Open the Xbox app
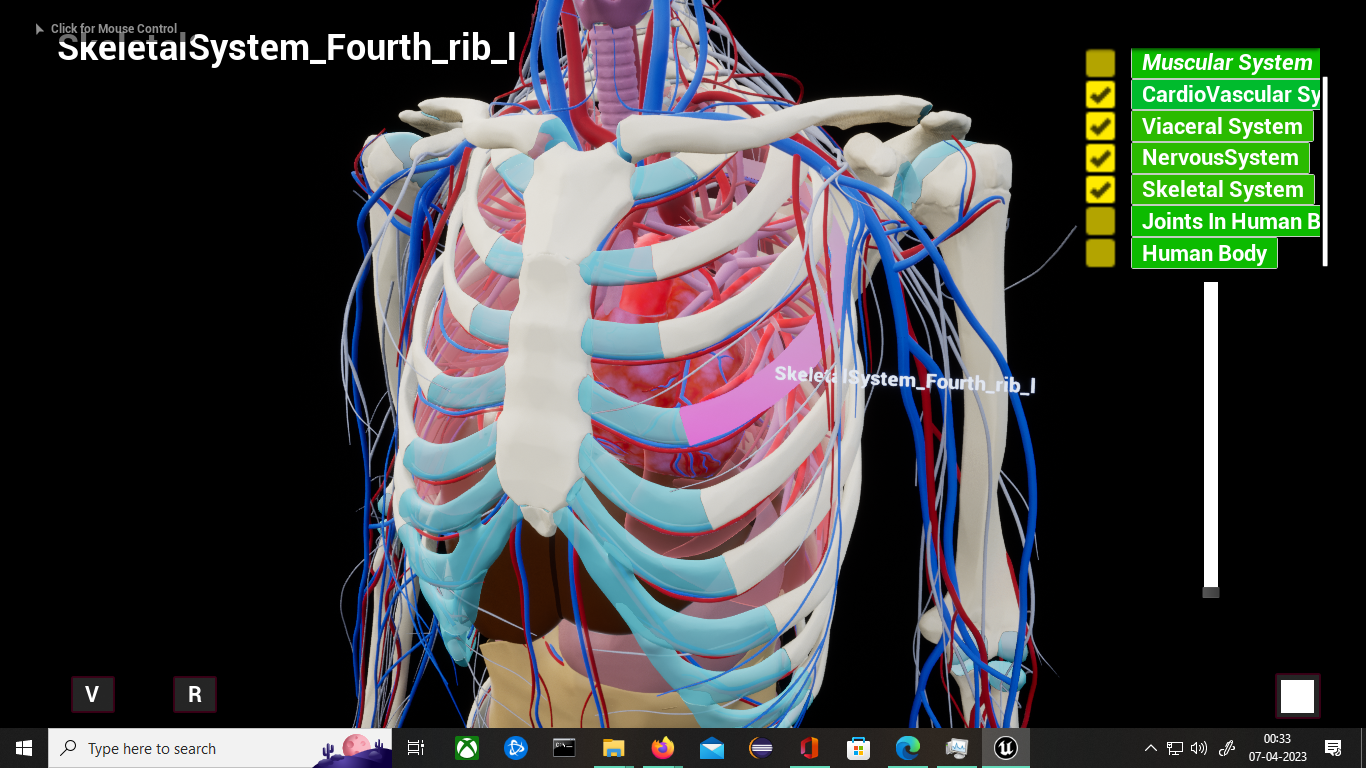Viewport: 1366px width, 768px height. (x=466, y=747)
